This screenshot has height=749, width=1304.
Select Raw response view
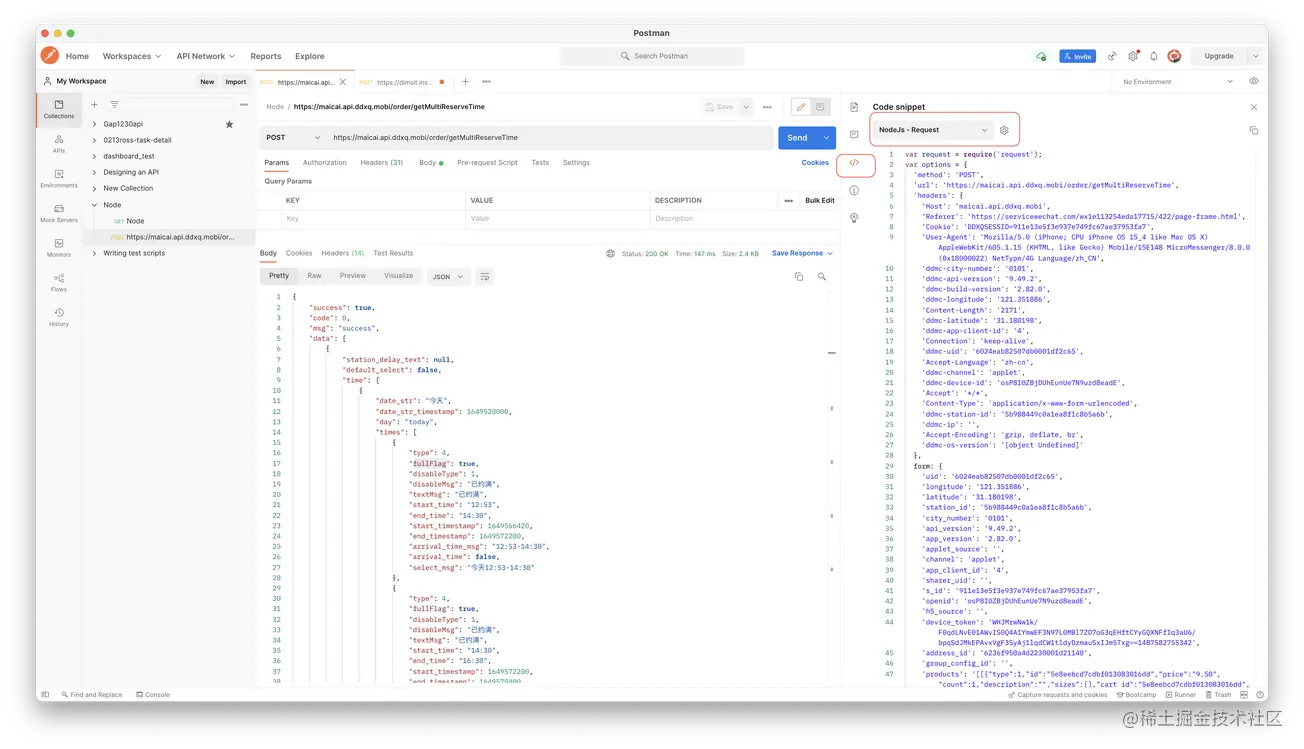point(314,276)
